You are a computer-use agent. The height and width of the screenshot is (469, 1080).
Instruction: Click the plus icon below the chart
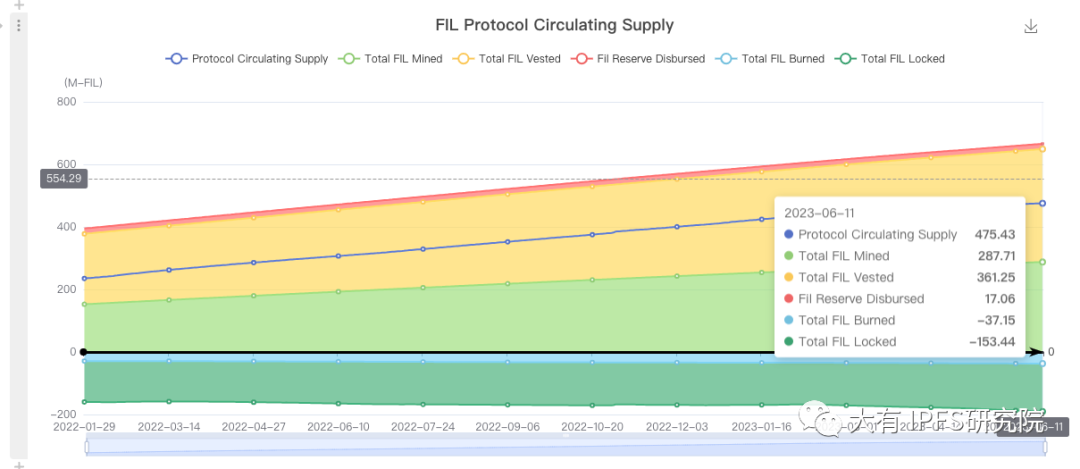point(18,464)
